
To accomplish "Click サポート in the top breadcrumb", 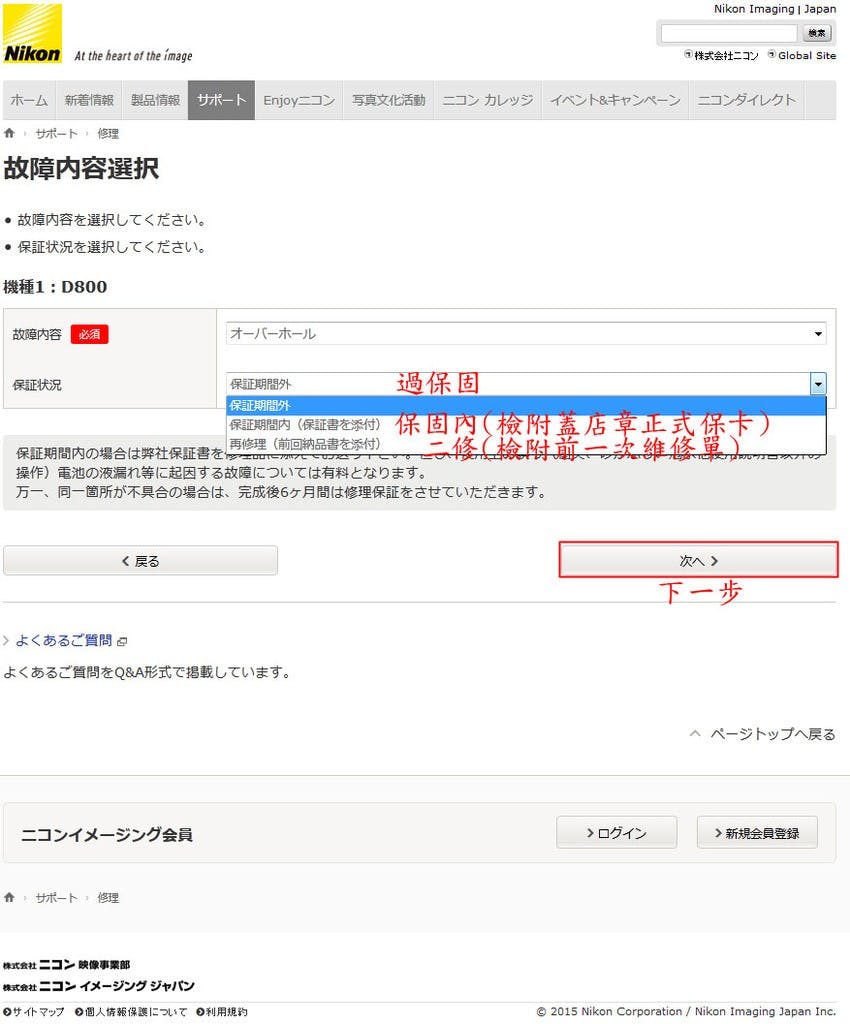I will tap(56, 134).
